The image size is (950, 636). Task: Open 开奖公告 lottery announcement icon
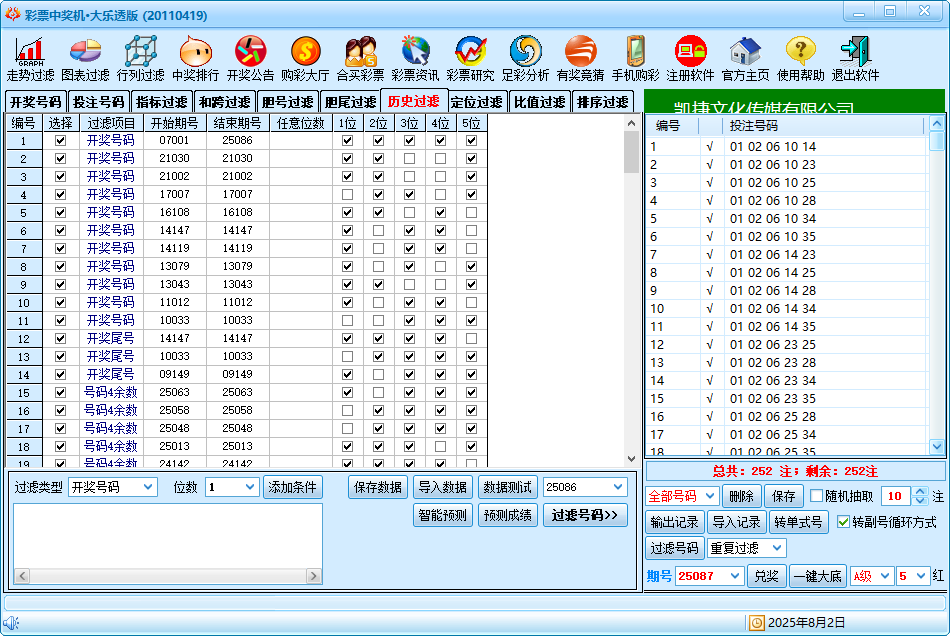[250, 52]
